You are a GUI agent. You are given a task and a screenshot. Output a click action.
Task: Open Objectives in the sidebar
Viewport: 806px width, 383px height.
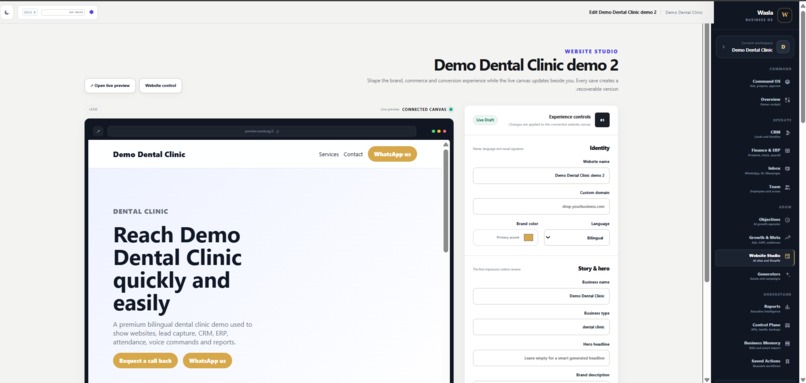click(754, 222)
